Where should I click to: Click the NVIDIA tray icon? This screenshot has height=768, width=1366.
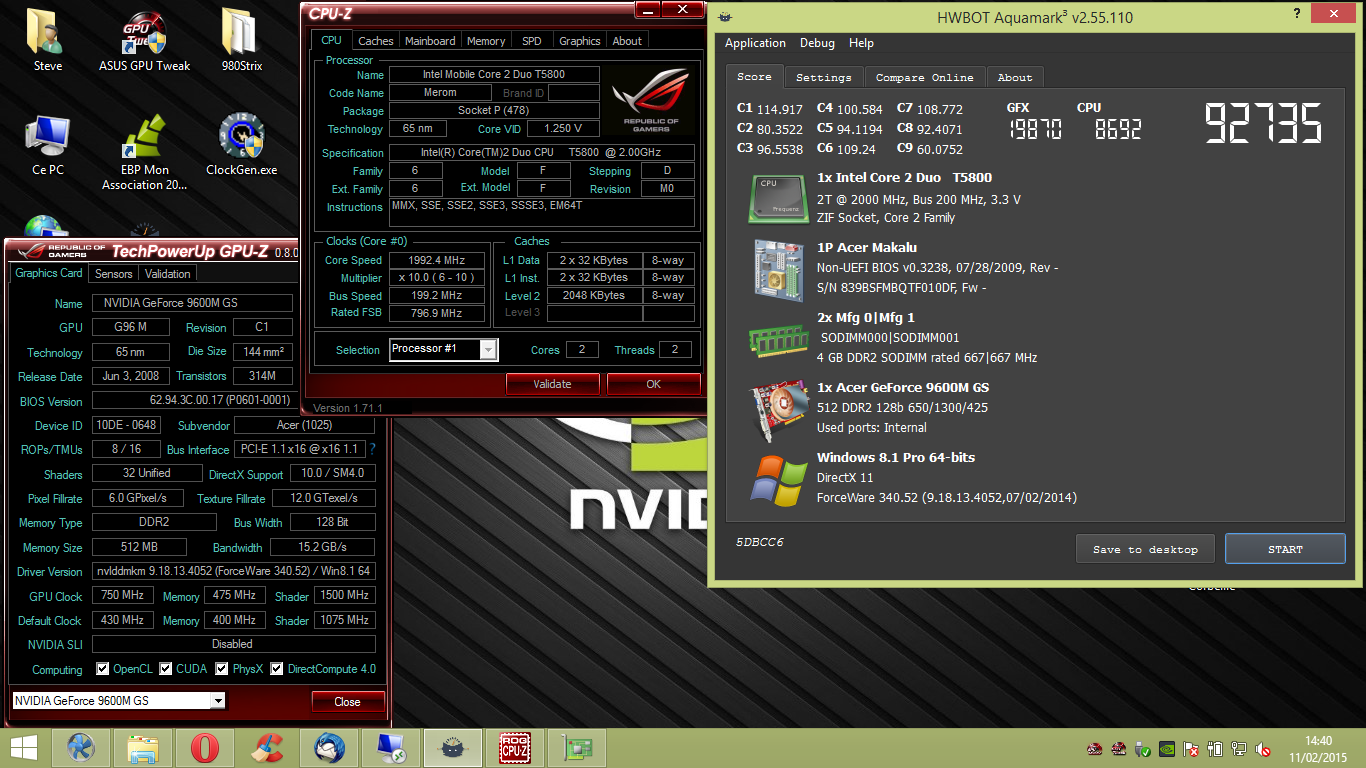pos(1166,748)
